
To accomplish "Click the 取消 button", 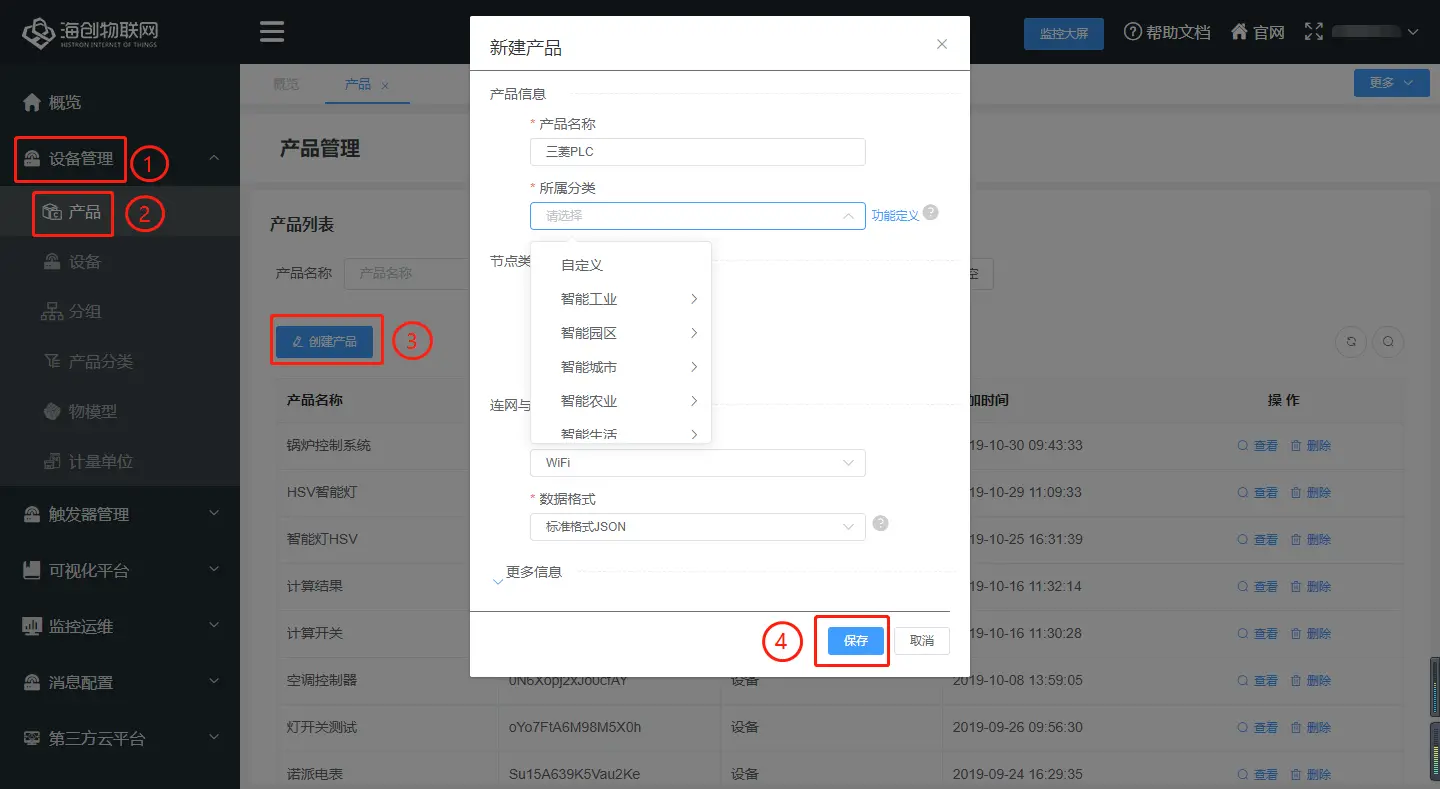I will [x=922, y=641].
